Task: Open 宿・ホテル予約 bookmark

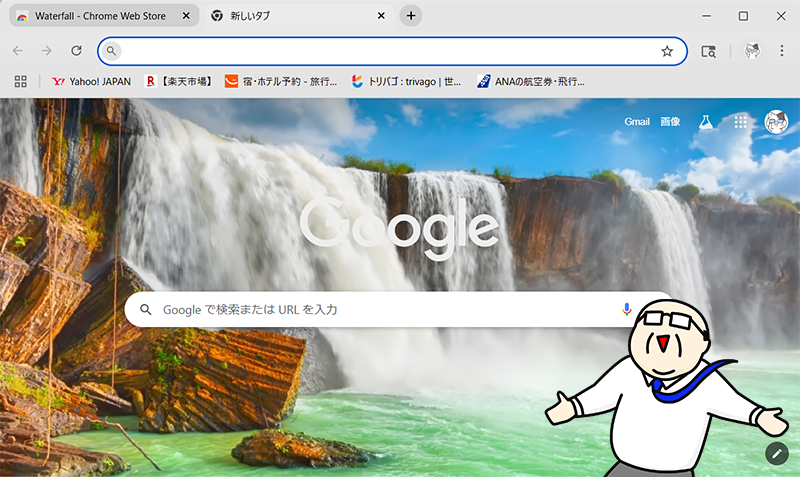Action: (281, 81)
